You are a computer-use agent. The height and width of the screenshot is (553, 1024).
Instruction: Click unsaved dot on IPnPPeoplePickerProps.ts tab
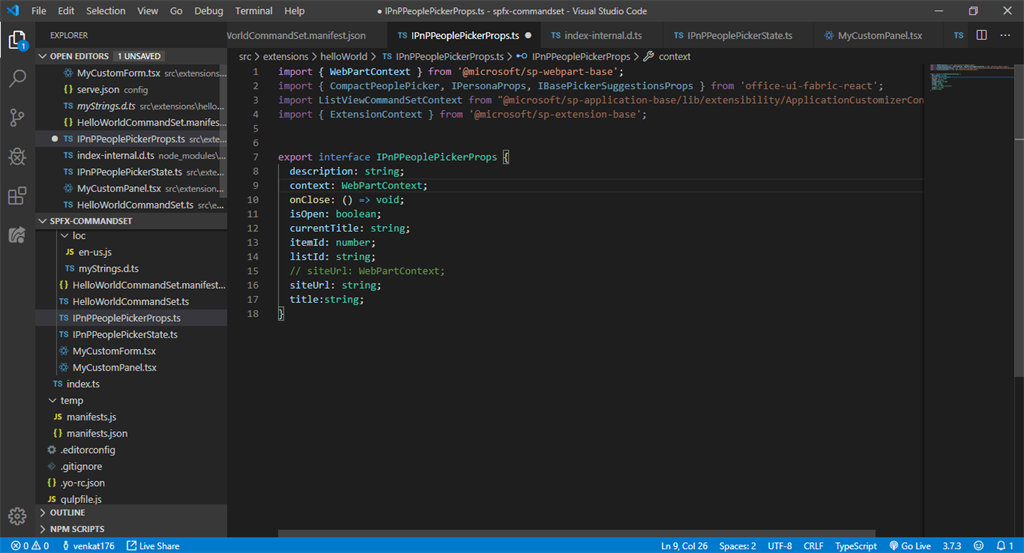click(x=528, y=35)
